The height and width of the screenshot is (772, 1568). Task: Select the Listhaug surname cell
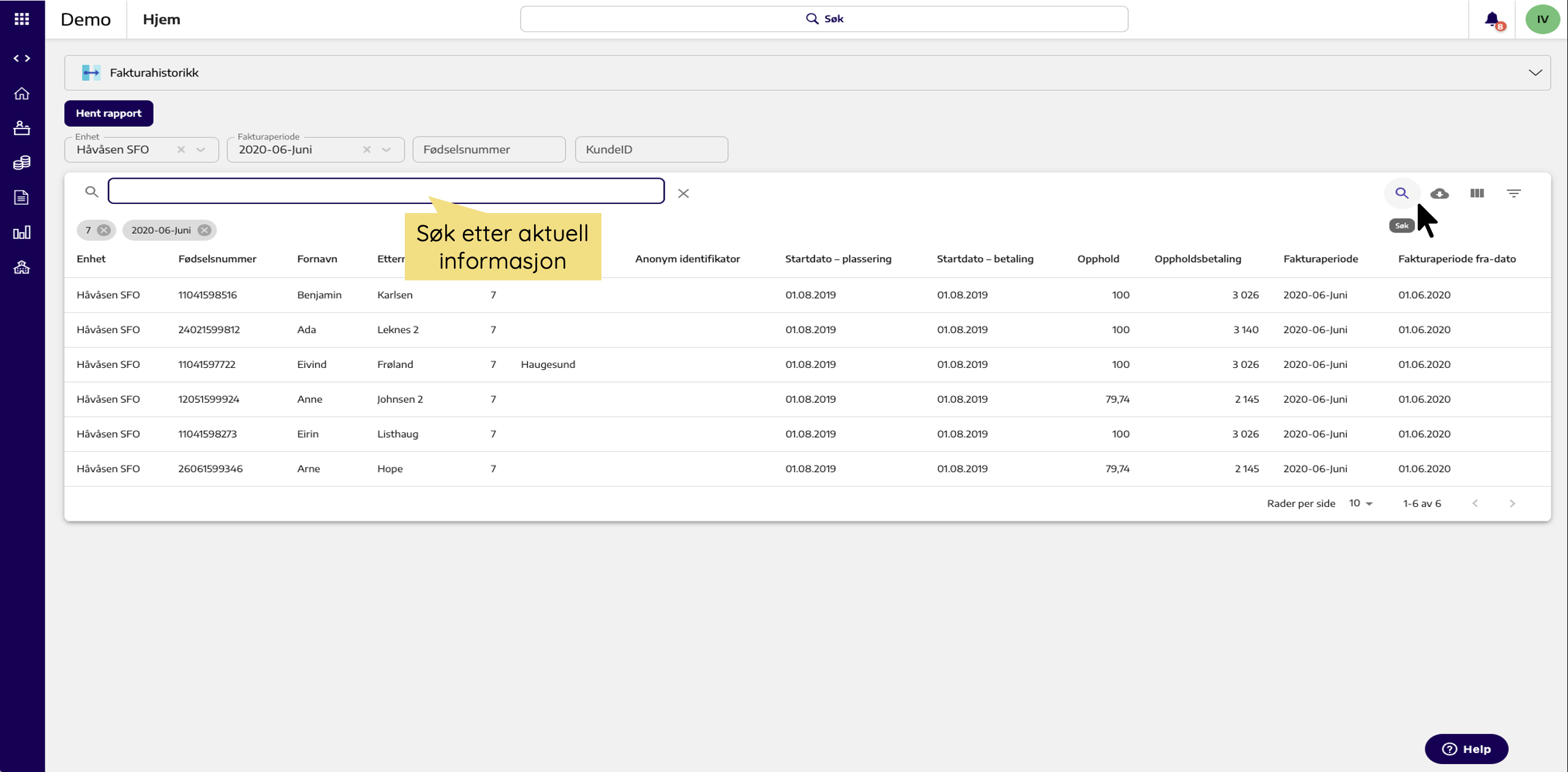(398, 434)
